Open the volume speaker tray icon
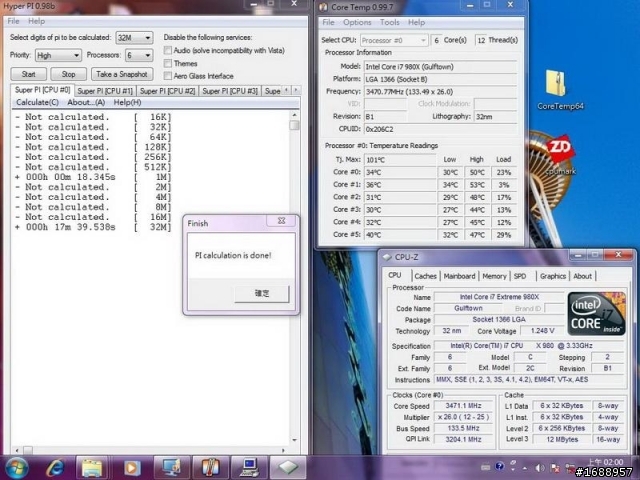 [x=540, y=468]
